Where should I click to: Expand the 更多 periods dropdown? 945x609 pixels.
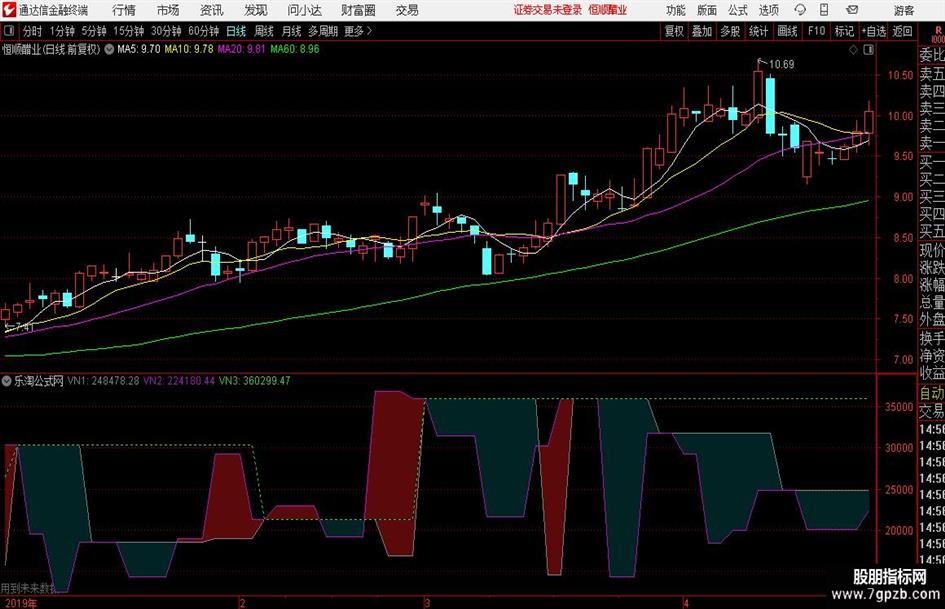pos(358,31)
